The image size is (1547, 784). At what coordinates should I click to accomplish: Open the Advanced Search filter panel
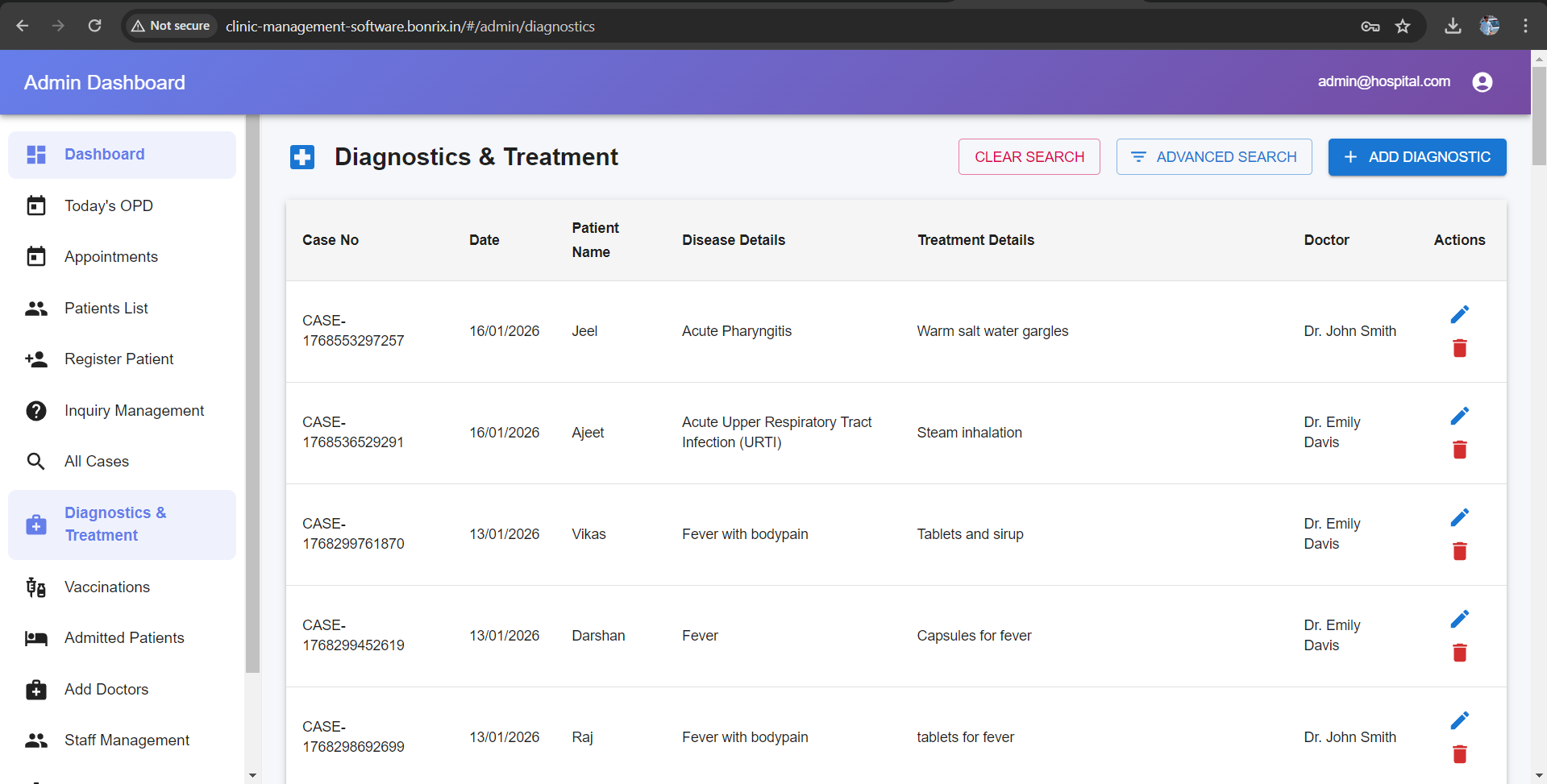[x=1213, y=156]
